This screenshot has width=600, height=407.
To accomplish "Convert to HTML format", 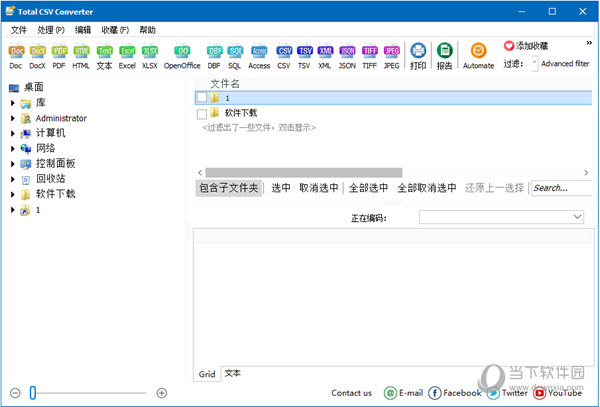I will [x=81, y=57].
